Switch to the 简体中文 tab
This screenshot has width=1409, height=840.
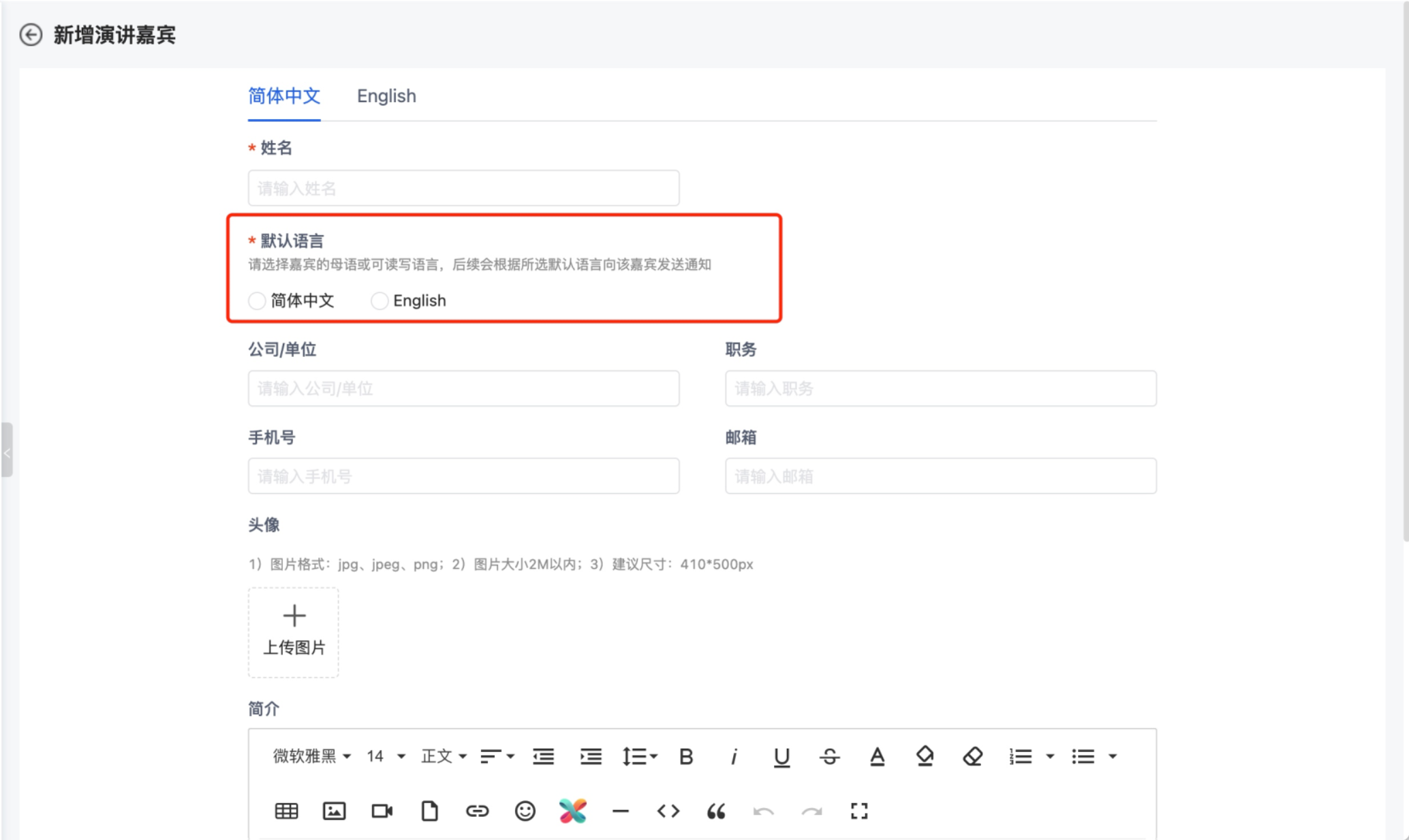pyautogui.click(x=284, y=96)
